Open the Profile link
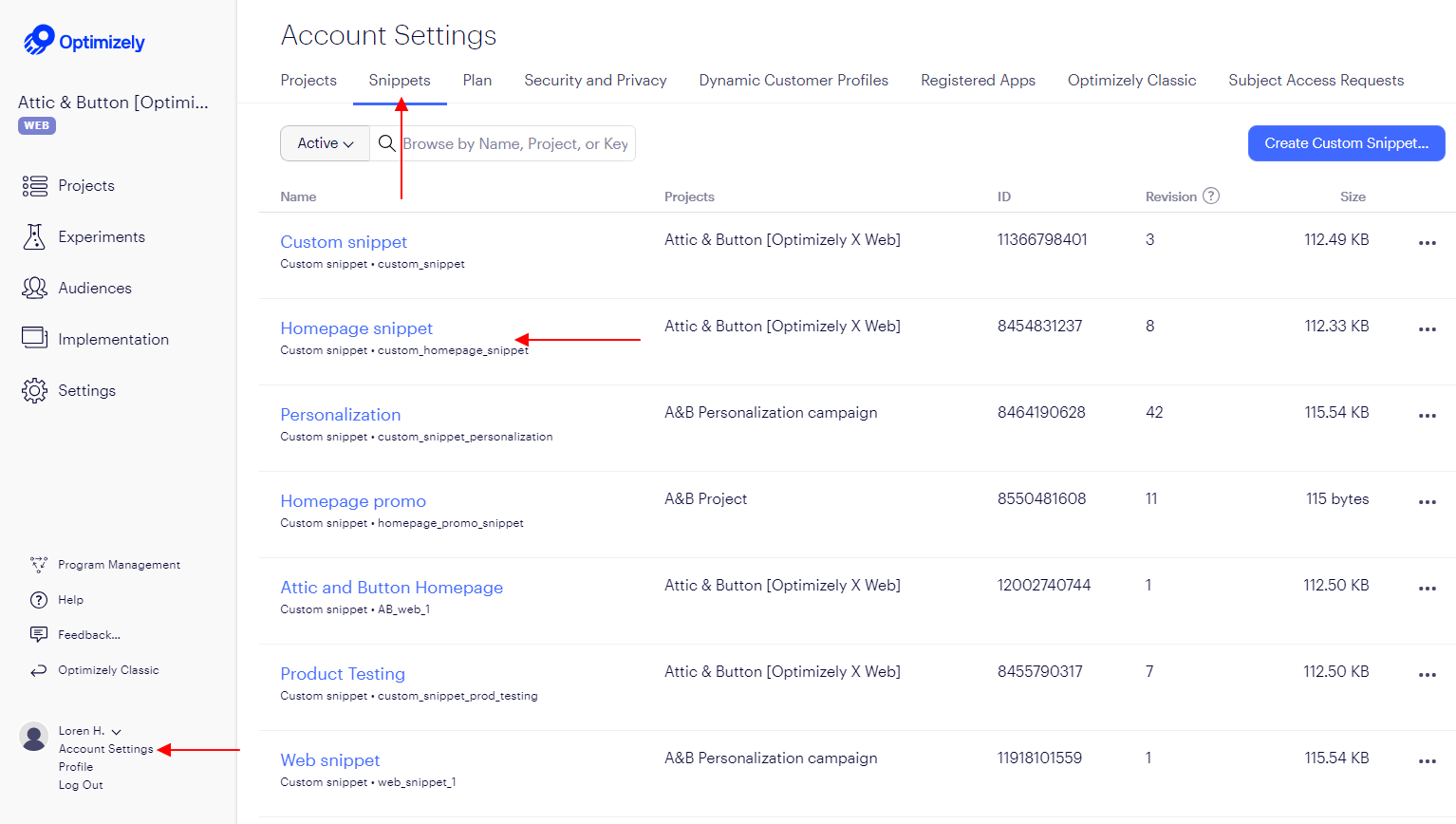Viewport: 1456px width, 824px height. pos(76,767)
